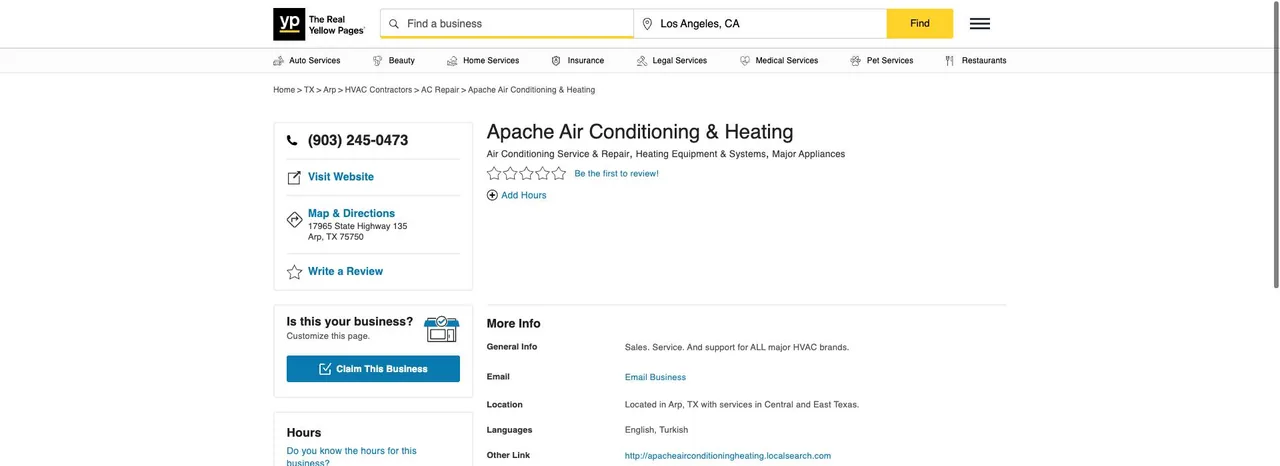This screenshot has width=1280, height=466.
Task: Click the More Info heading
Action: (x=513, y=324)
